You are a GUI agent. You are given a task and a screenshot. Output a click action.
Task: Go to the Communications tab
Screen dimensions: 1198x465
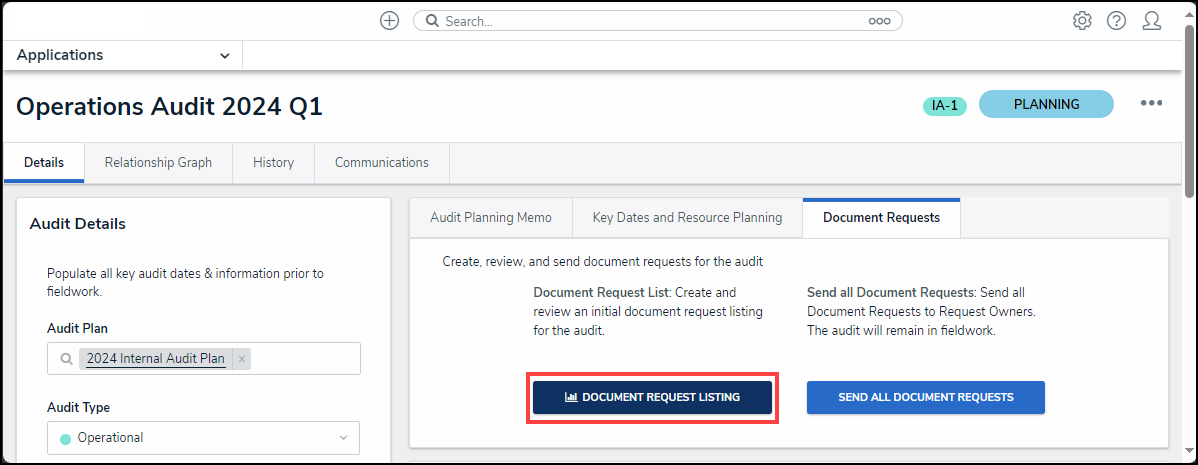[x=381, y=163]
